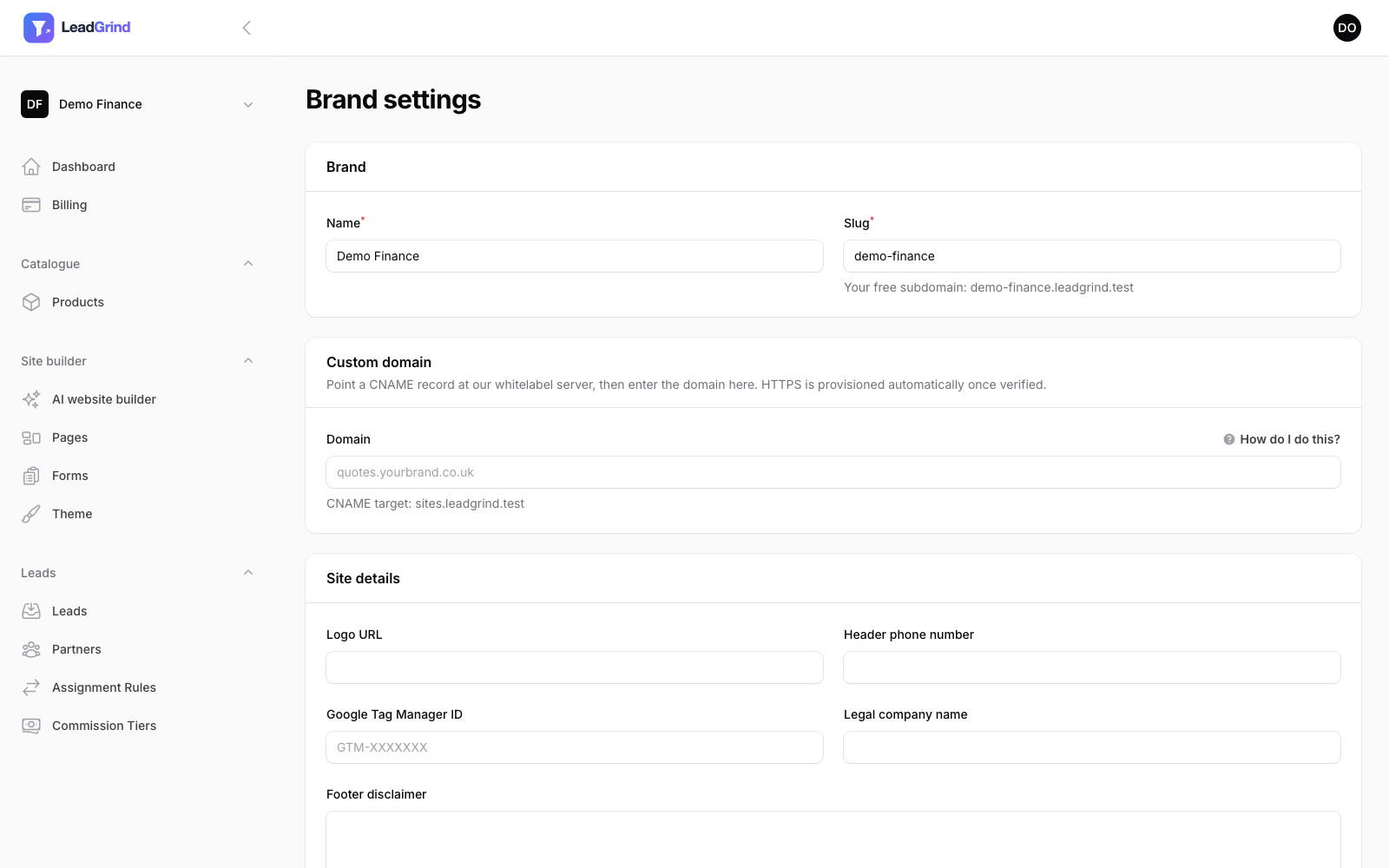Open the DO user avatar menu
The image size is (1389, 868).
[1346, 28]
